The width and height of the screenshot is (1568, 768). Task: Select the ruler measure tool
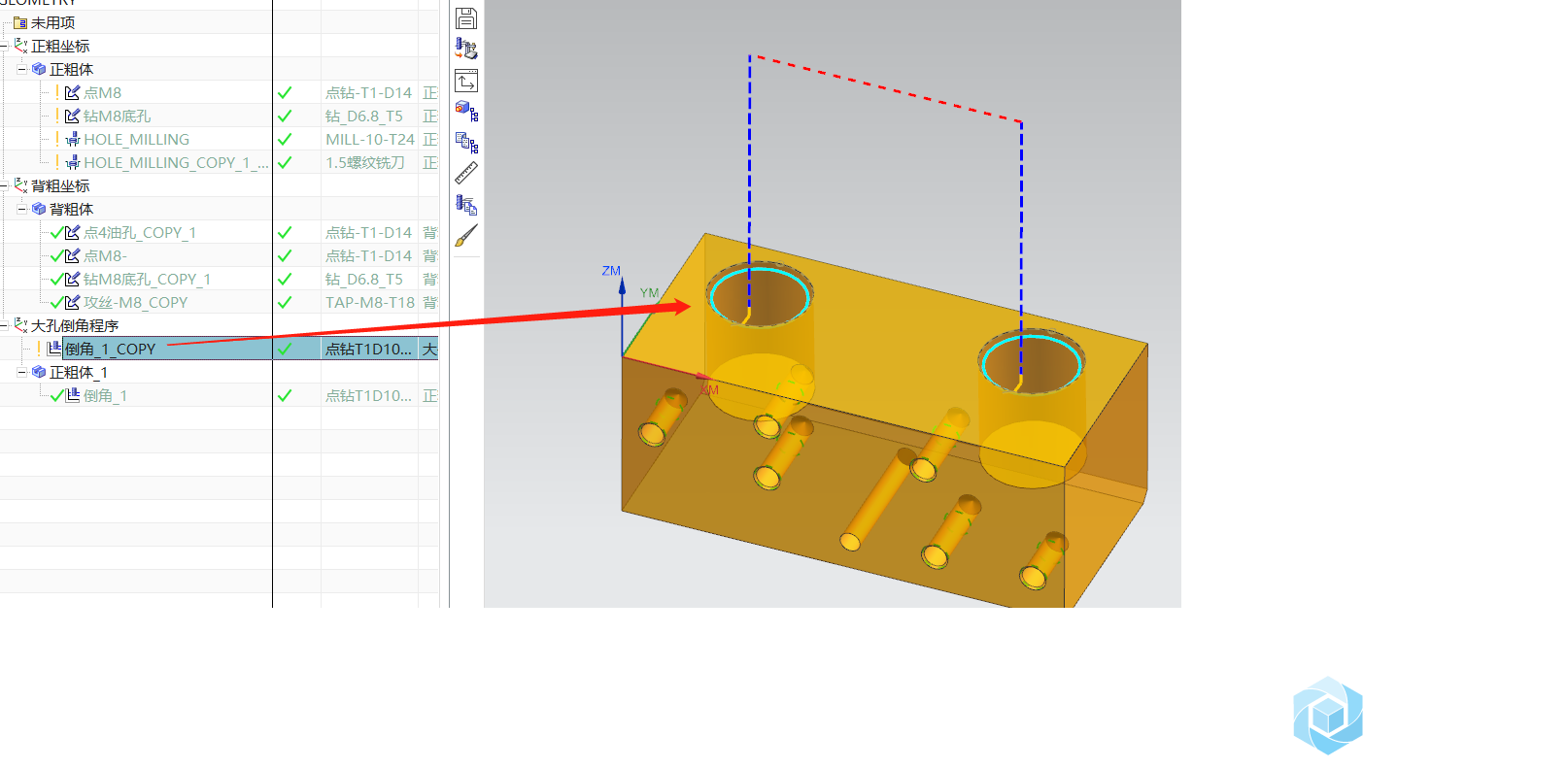(x=466, y=174)
